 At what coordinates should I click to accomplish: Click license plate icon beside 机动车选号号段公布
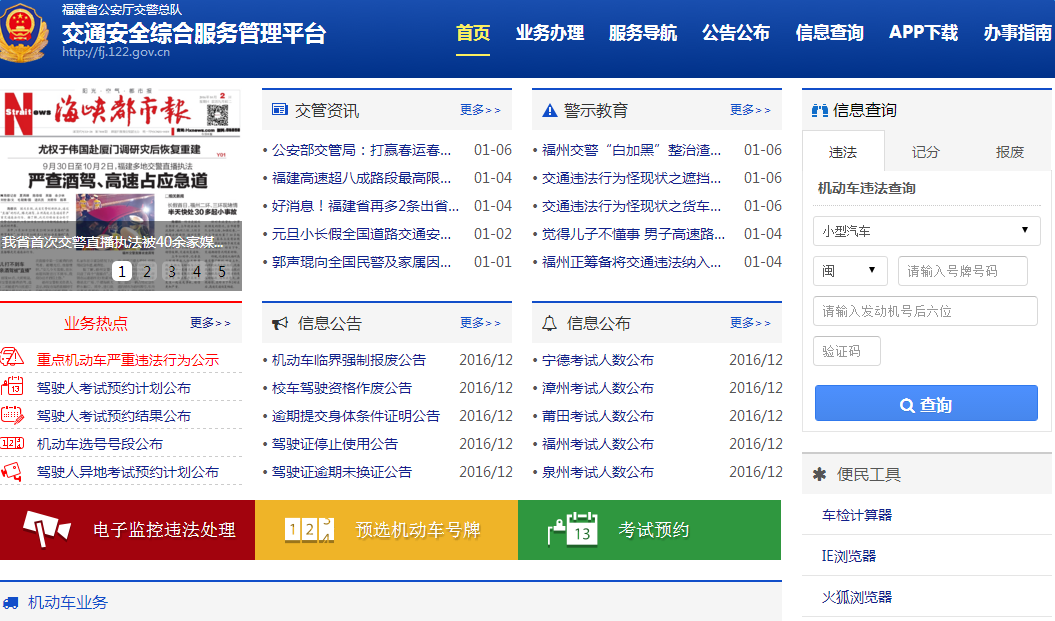(12, 443)
